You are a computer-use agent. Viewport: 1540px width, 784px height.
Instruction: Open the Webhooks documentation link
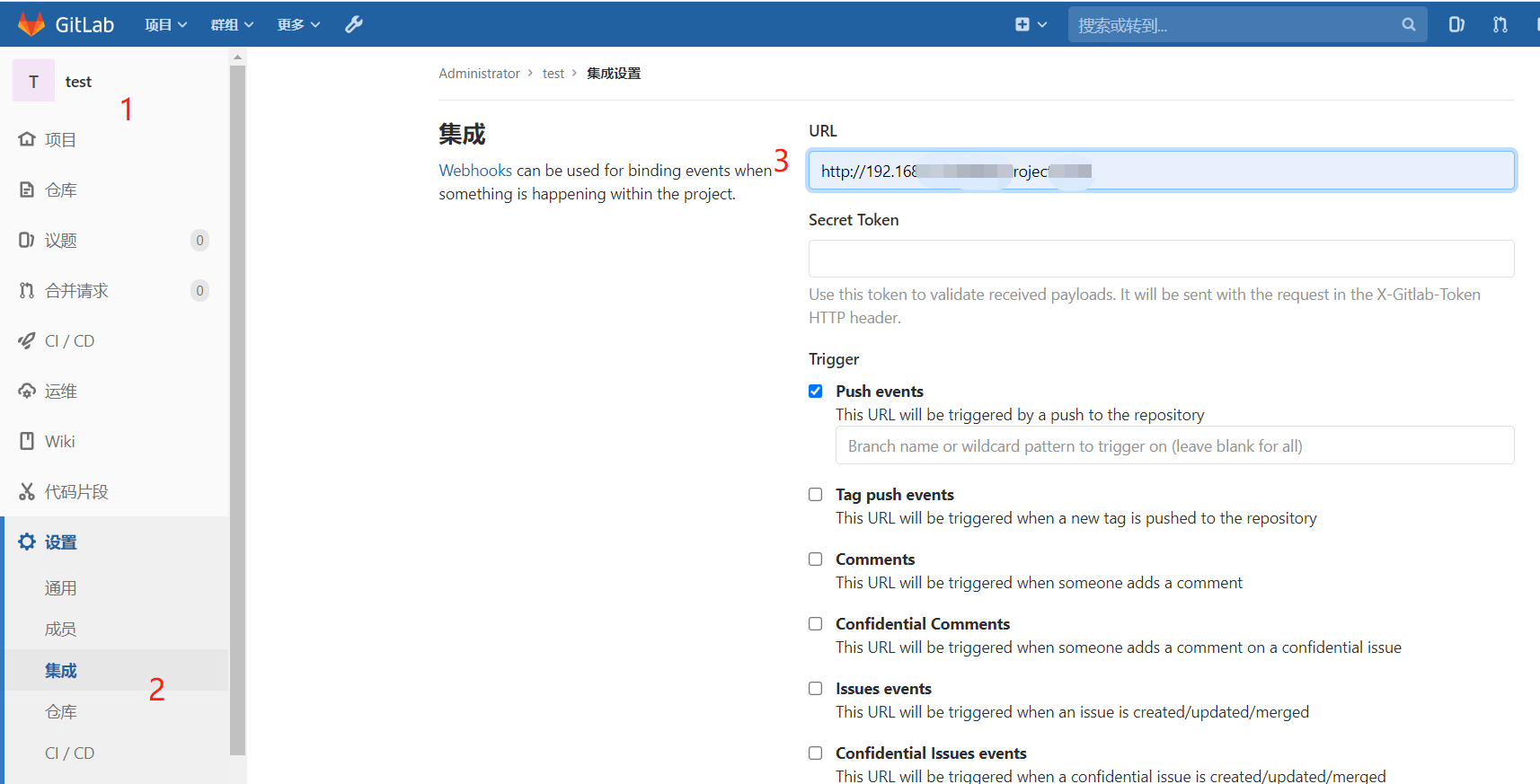[475, 170]
